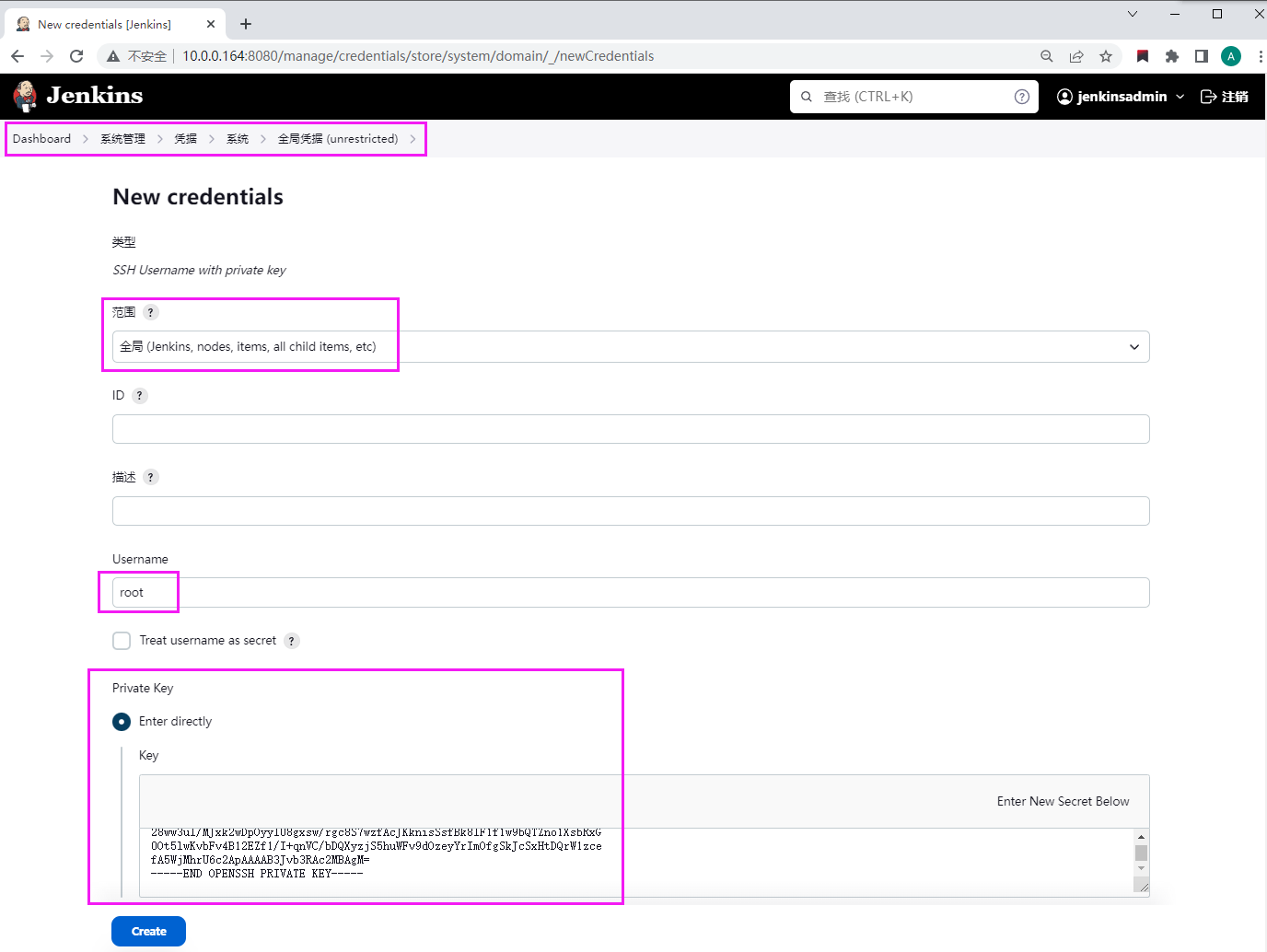Close the New credentials tab
This screenshot has width=1267, height=952.
click(x=211, y=24)
